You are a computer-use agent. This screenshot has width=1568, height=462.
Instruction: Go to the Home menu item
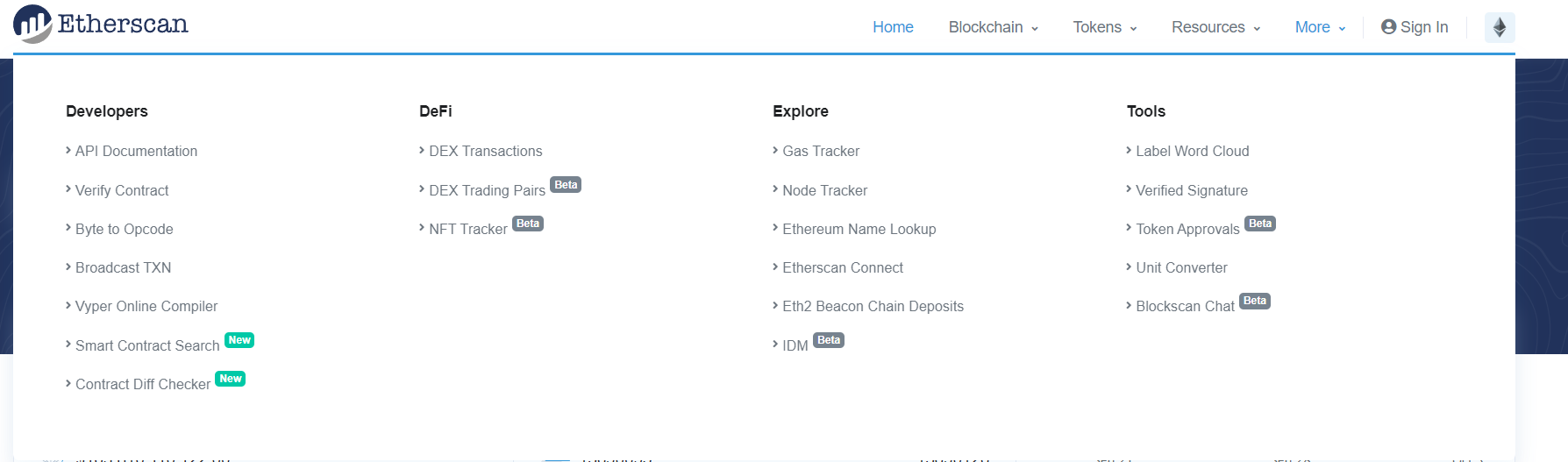(893, 27)
